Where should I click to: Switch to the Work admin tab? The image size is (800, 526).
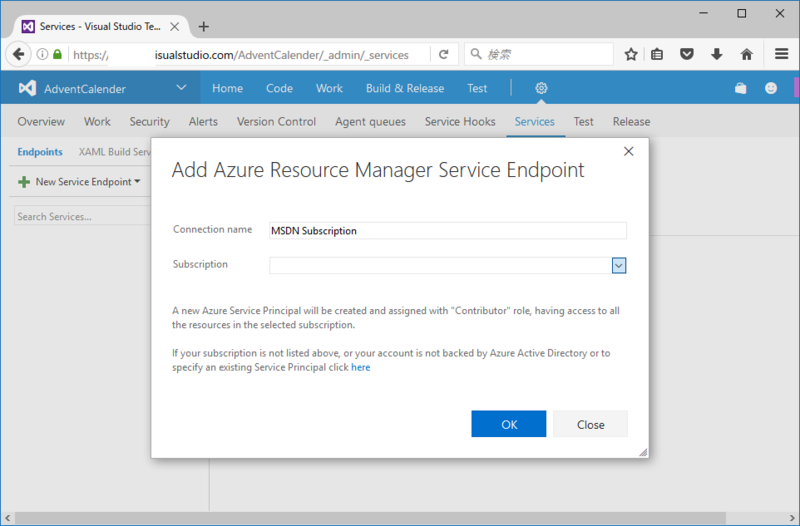click(97, 121)
